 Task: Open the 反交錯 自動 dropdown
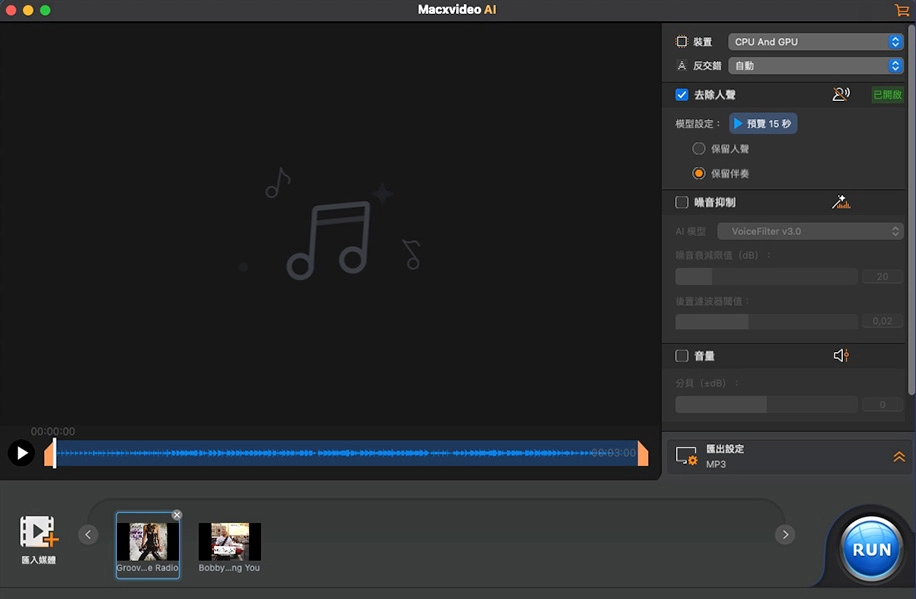point(816,66)
